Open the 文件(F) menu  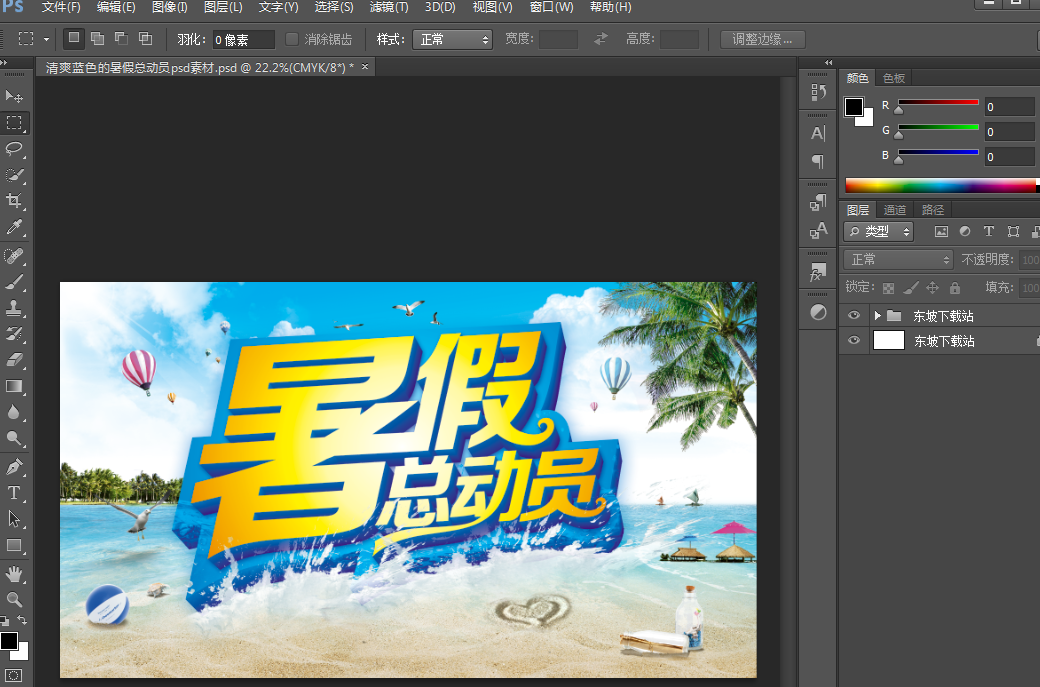tap(61, 7)
